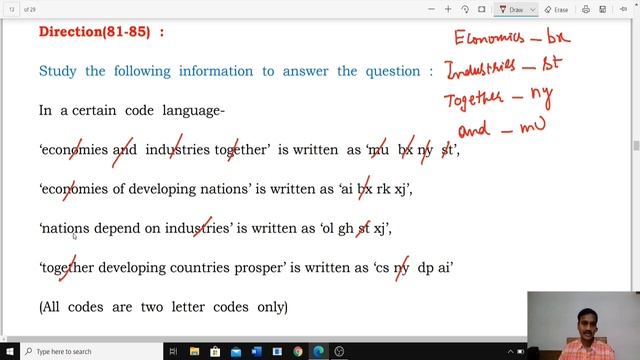The height and width of the screenshot is (360, 640).
Task: Open File Explorer from the taskbar
Action: tap(194, 351)
